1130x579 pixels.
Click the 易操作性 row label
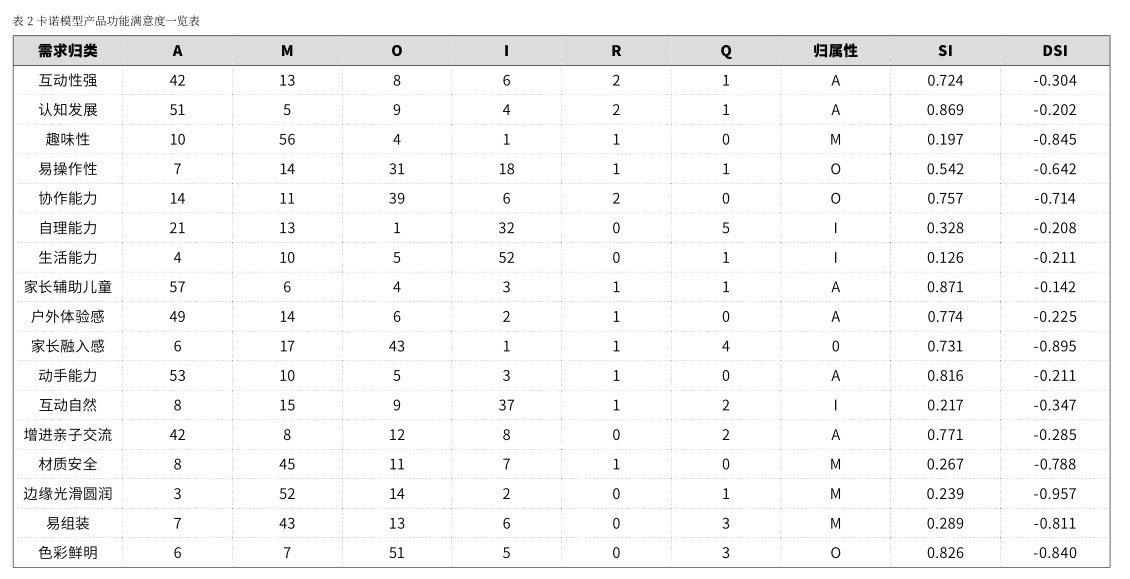point(68,169)
